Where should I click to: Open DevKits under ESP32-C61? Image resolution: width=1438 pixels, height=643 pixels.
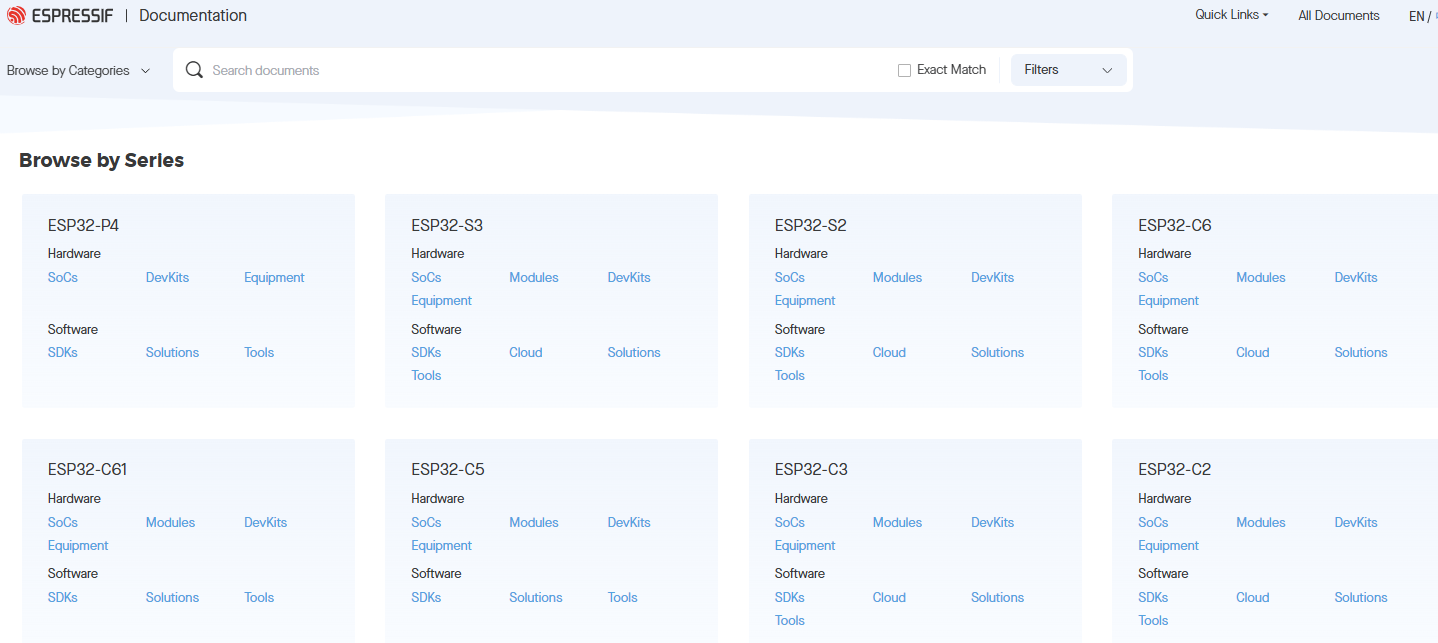click(x=265, y=522)
